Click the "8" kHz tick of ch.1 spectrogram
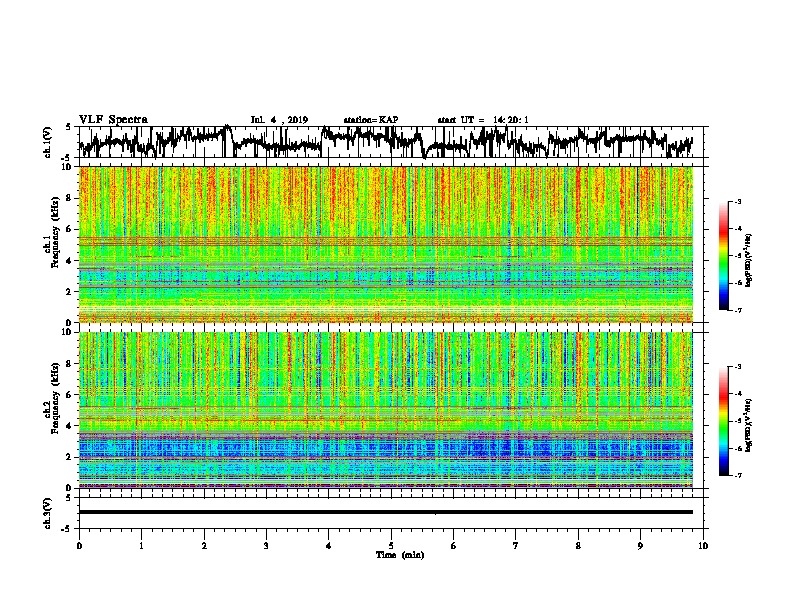Viewport: 792px width, 612px height. [x=69, y=198]
